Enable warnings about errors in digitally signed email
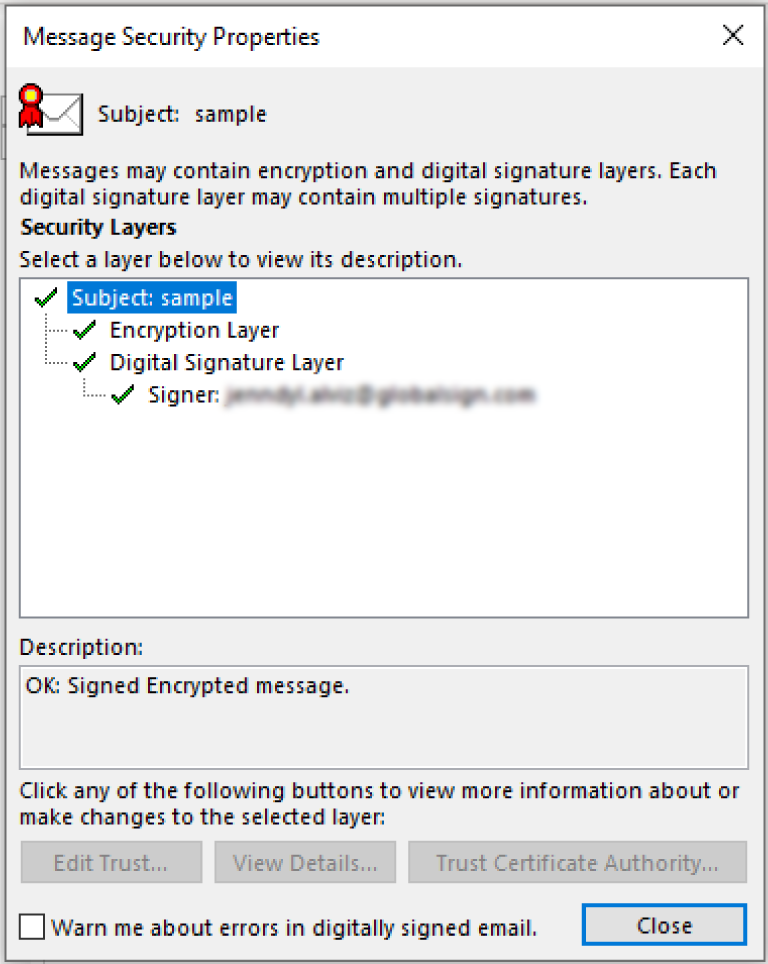The width and height of the screenshot is (768, 964). (31, 926)
